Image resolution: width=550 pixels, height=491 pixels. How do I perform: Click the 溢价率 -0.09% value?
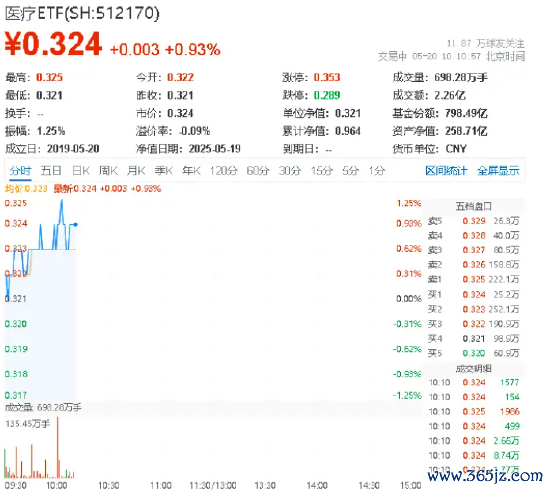pyautogui.click(x=195, y=131)
